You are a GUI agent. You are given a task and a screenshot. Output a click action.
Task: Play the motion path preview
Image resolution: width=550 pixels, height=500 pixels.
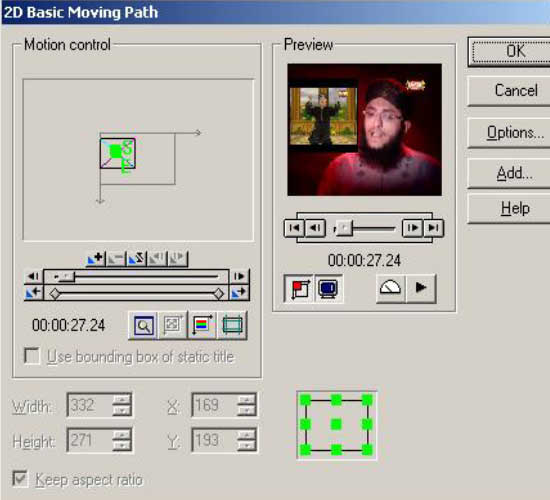tap(421, 289)
